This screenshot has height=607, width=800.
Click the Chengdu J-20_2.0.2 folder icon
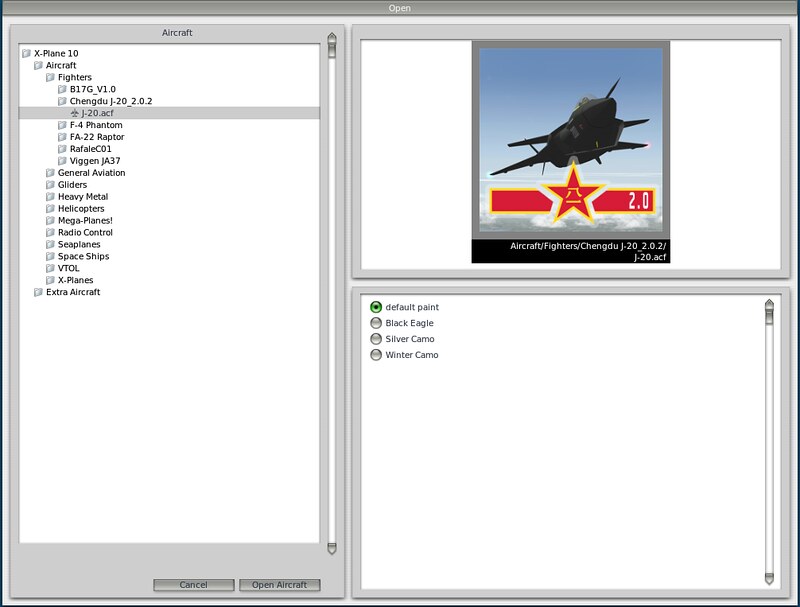click(62, 101)
